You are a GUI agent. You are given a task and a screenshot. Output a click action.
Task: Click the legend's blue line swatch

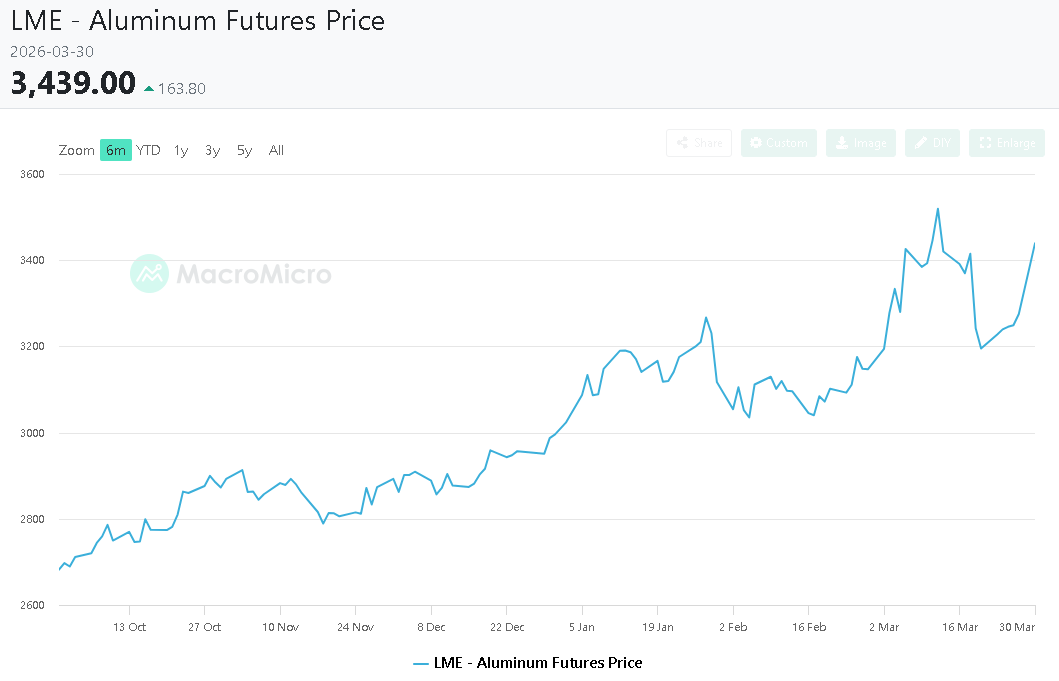click(420, 663)
